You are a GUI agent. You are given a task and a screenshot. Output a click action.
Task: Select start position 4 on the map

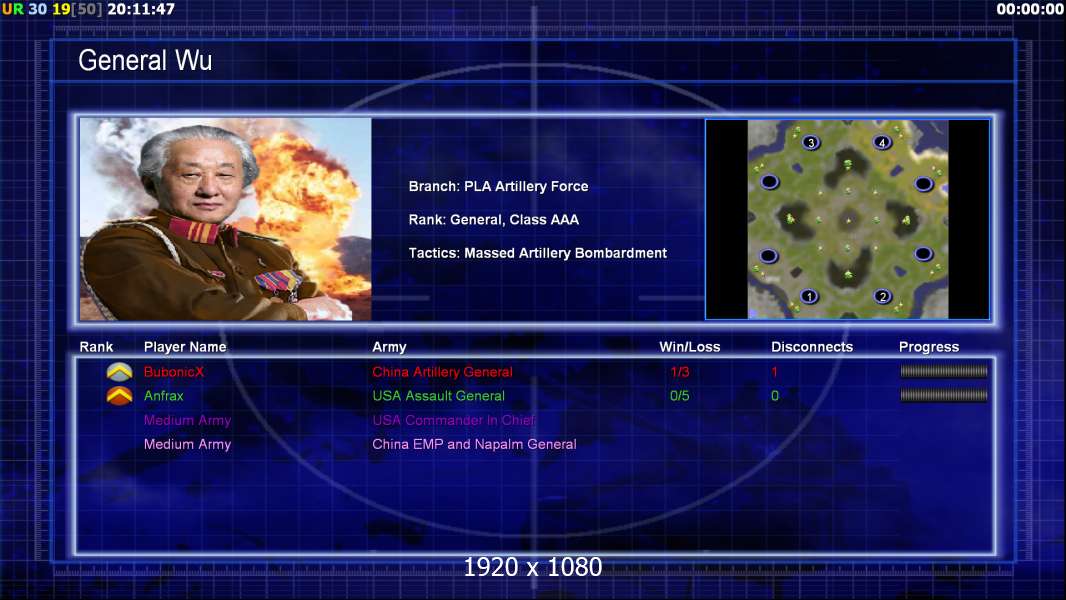[882, 143]
